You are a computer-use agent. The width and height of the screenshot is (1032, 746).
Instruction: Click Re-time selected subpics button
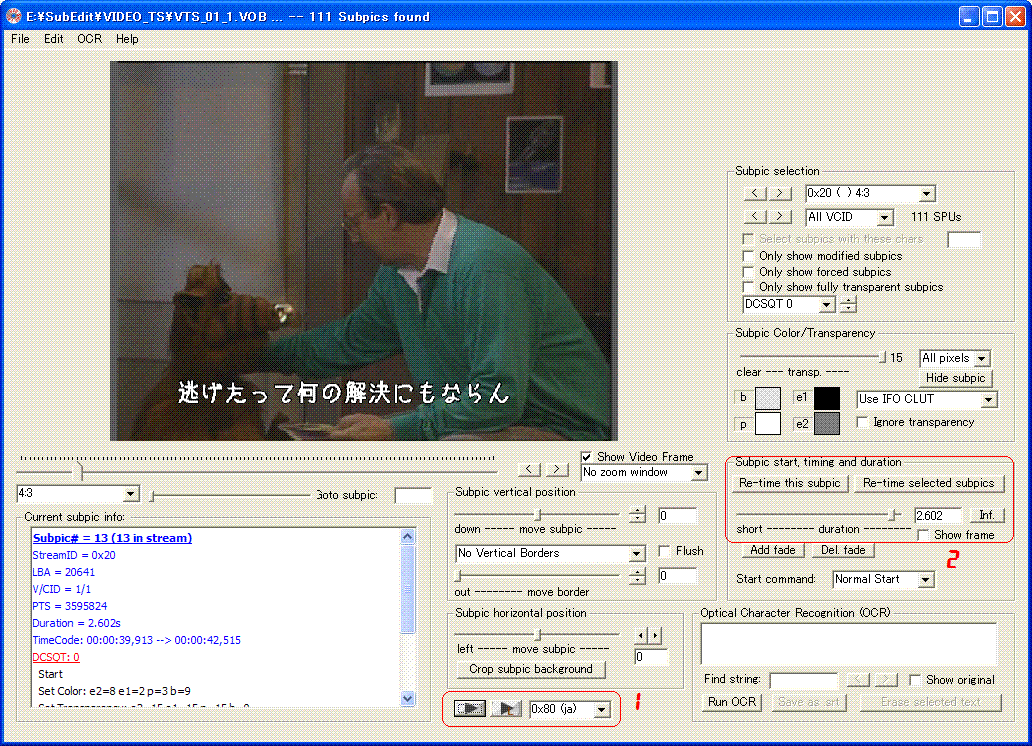[929, 483]
